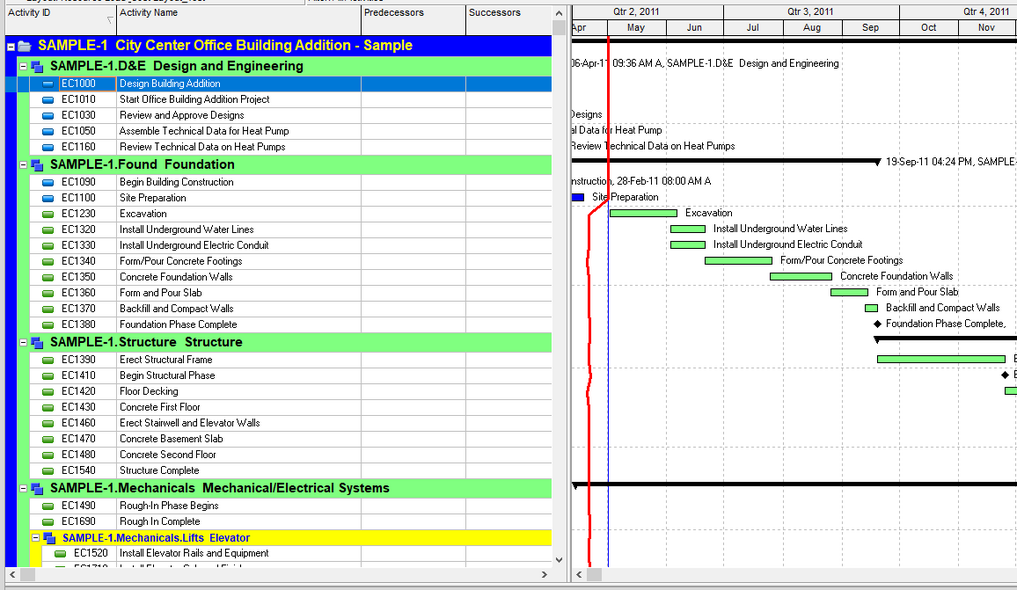The image size is (1017, 590).
Task: Select the Excavation Gantt bar
Action: 643,213
